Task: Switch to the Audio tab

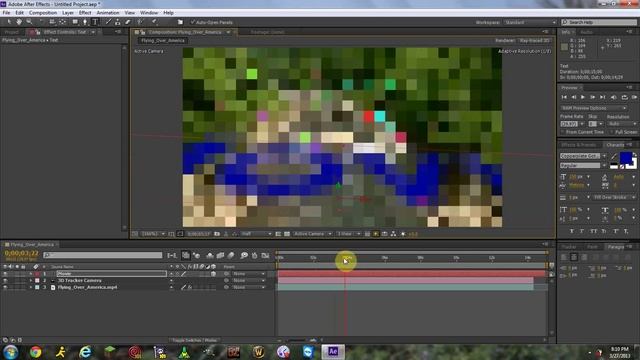Action: click(587, 32)
